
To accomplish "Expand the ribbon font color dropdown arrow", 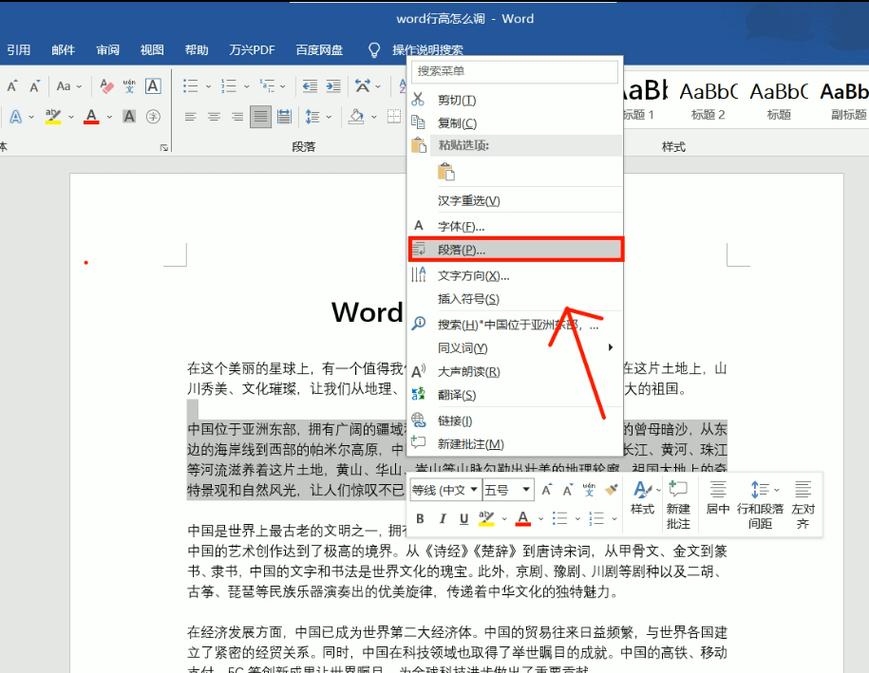I will [x=109, y=117].
